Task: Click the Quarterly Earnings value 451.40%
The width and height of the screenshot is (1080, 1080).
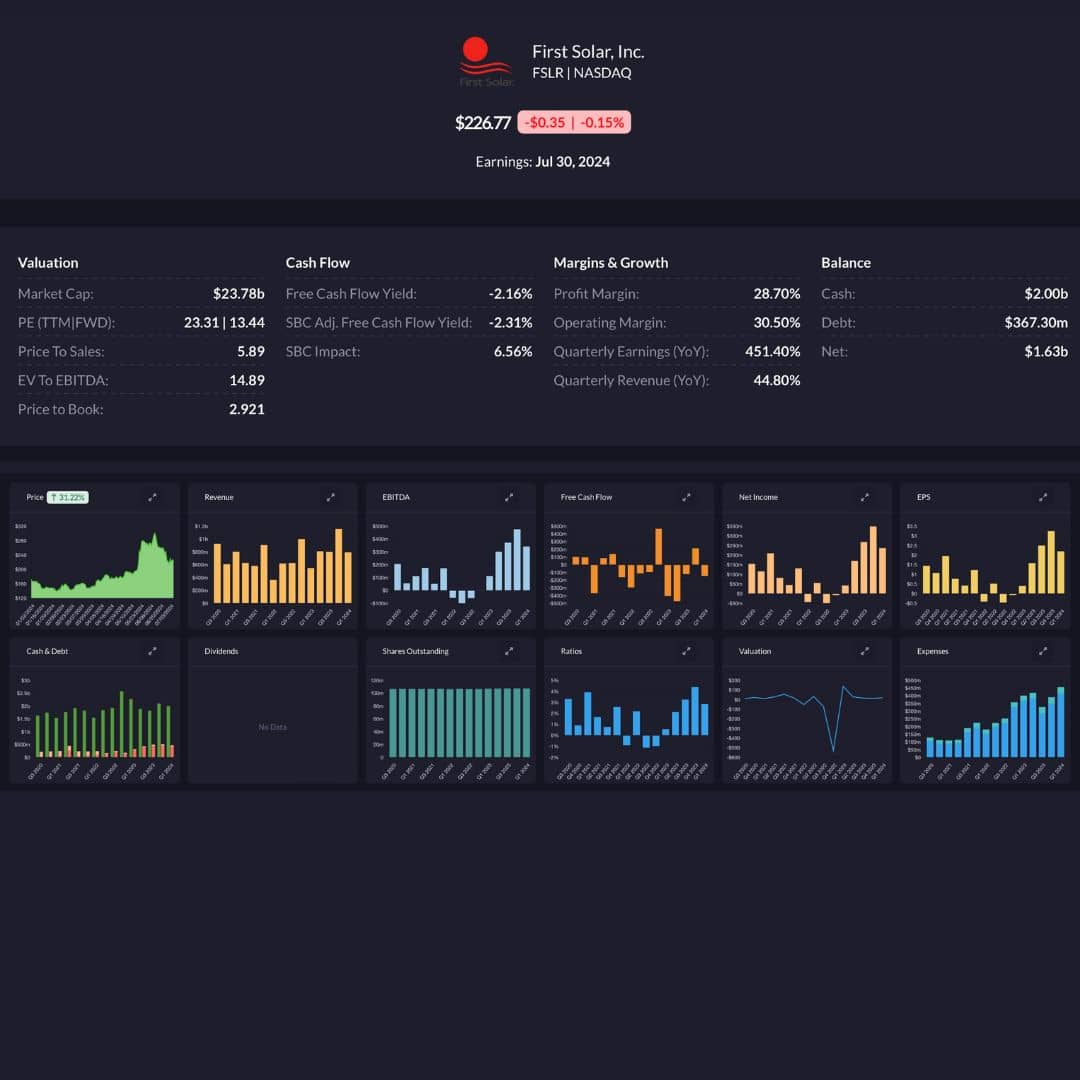Action: pos(773,351)
